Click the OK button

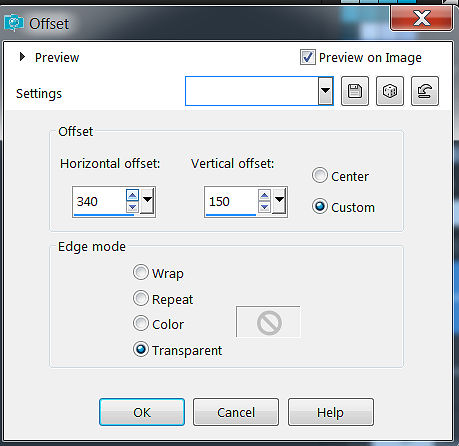(142, 412)
